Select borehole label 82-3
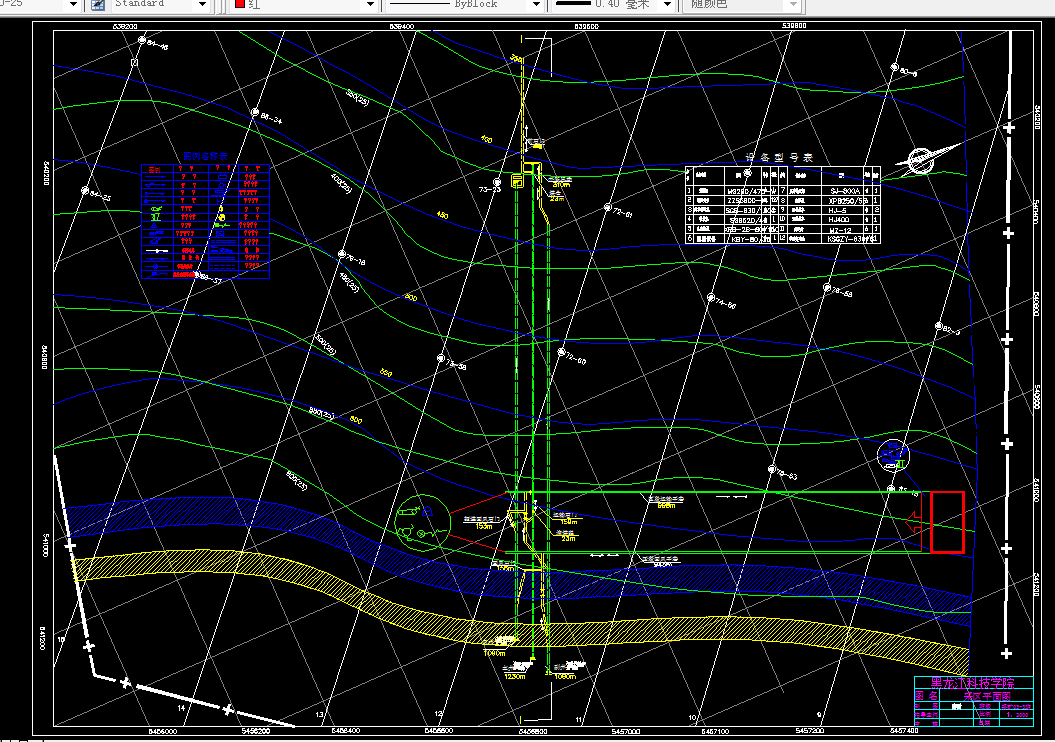 point(951,330)
